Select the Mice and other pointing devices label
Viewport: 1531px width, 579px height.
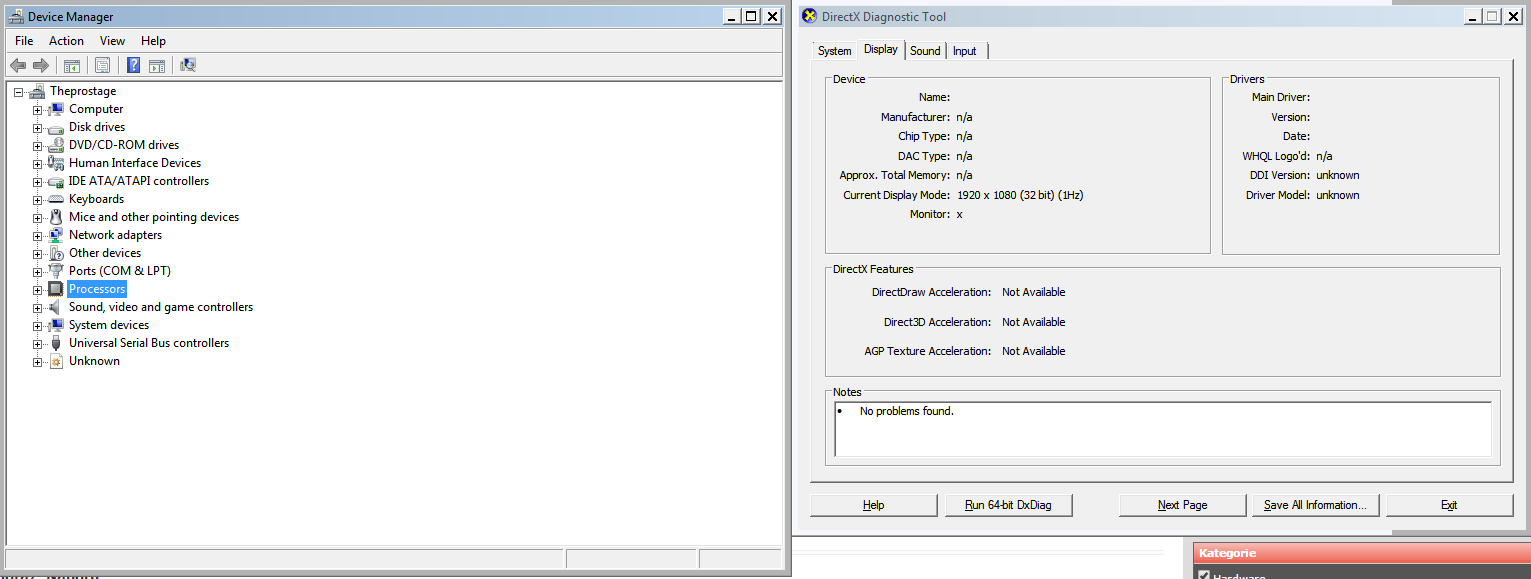tap(154, 217)
